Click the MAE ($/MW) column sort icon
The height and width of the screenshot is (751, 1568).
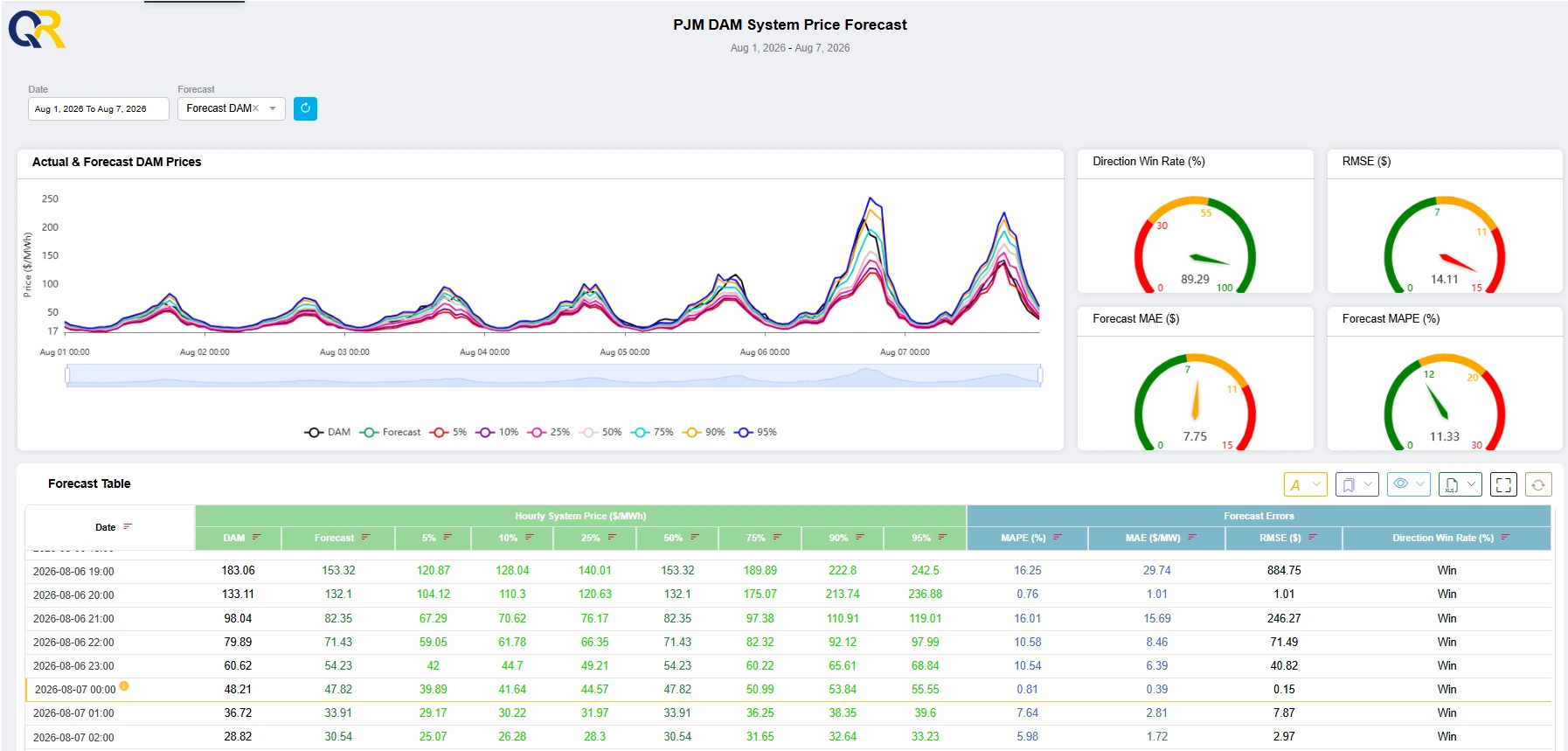tap(1192, 538)
